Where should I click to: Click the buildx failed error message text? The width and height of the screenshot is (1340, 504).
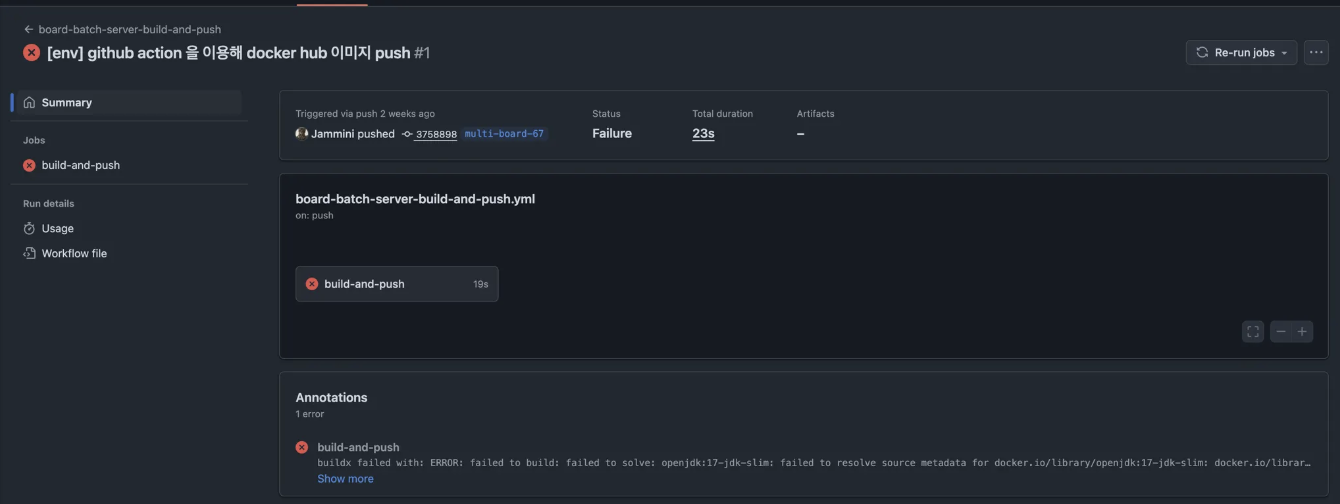tap(814, 463)
